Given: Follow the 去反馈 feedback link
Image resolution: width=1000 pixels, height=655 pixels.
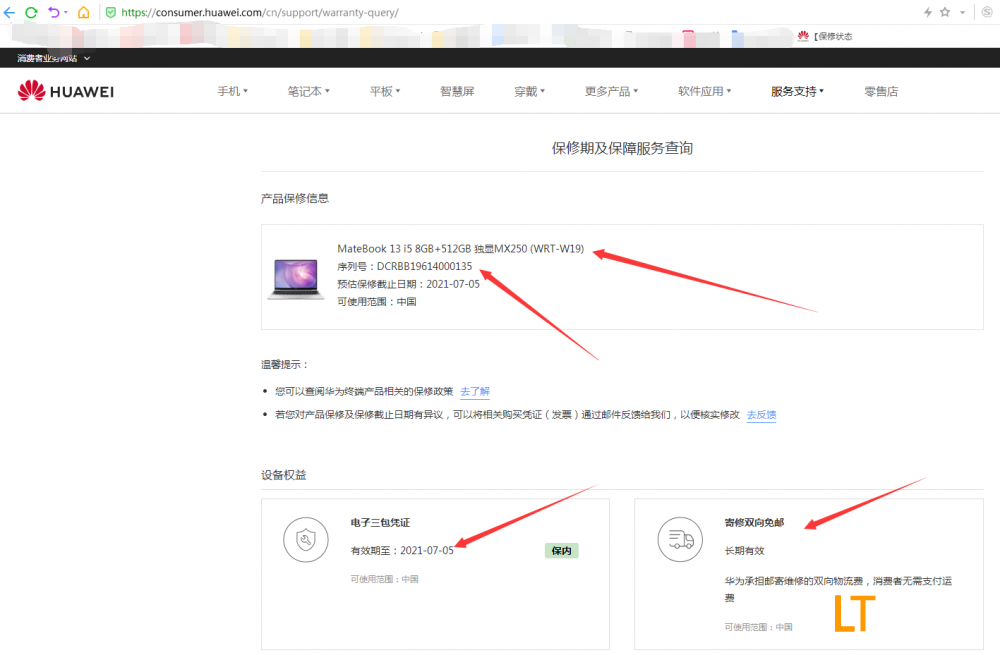Looking at the screenshot, I should point(761,415).
